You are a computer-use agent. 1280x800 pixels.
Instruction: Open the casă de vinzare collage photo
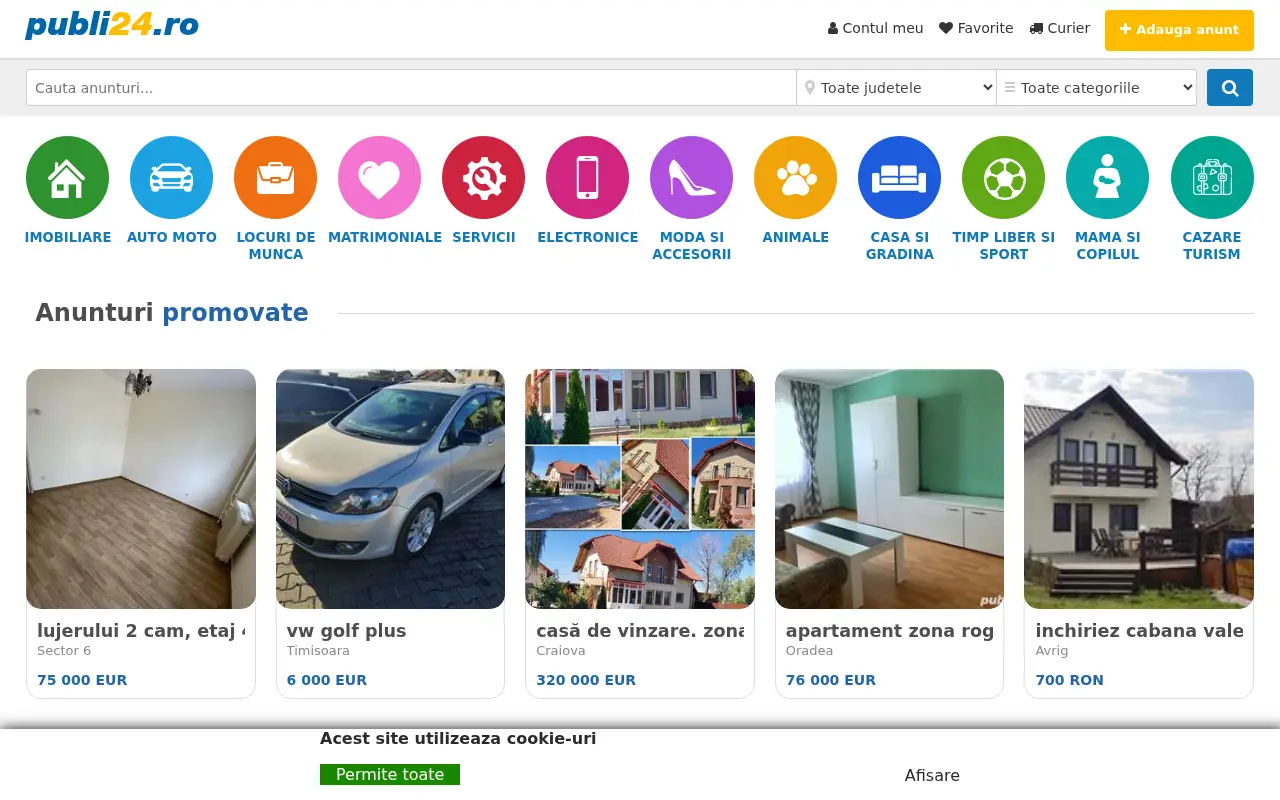[x=640, y=489]
